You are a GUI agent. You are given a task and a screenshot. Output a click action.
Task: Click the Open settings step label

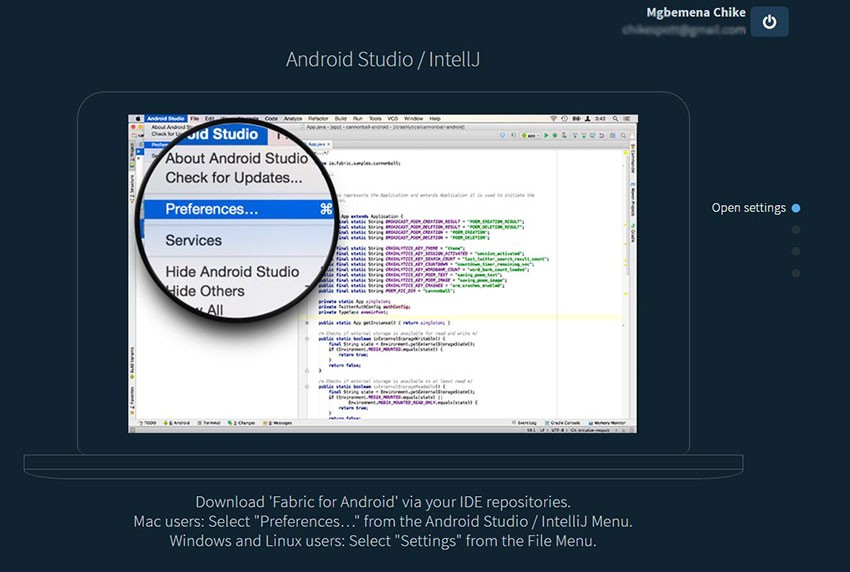749,208
